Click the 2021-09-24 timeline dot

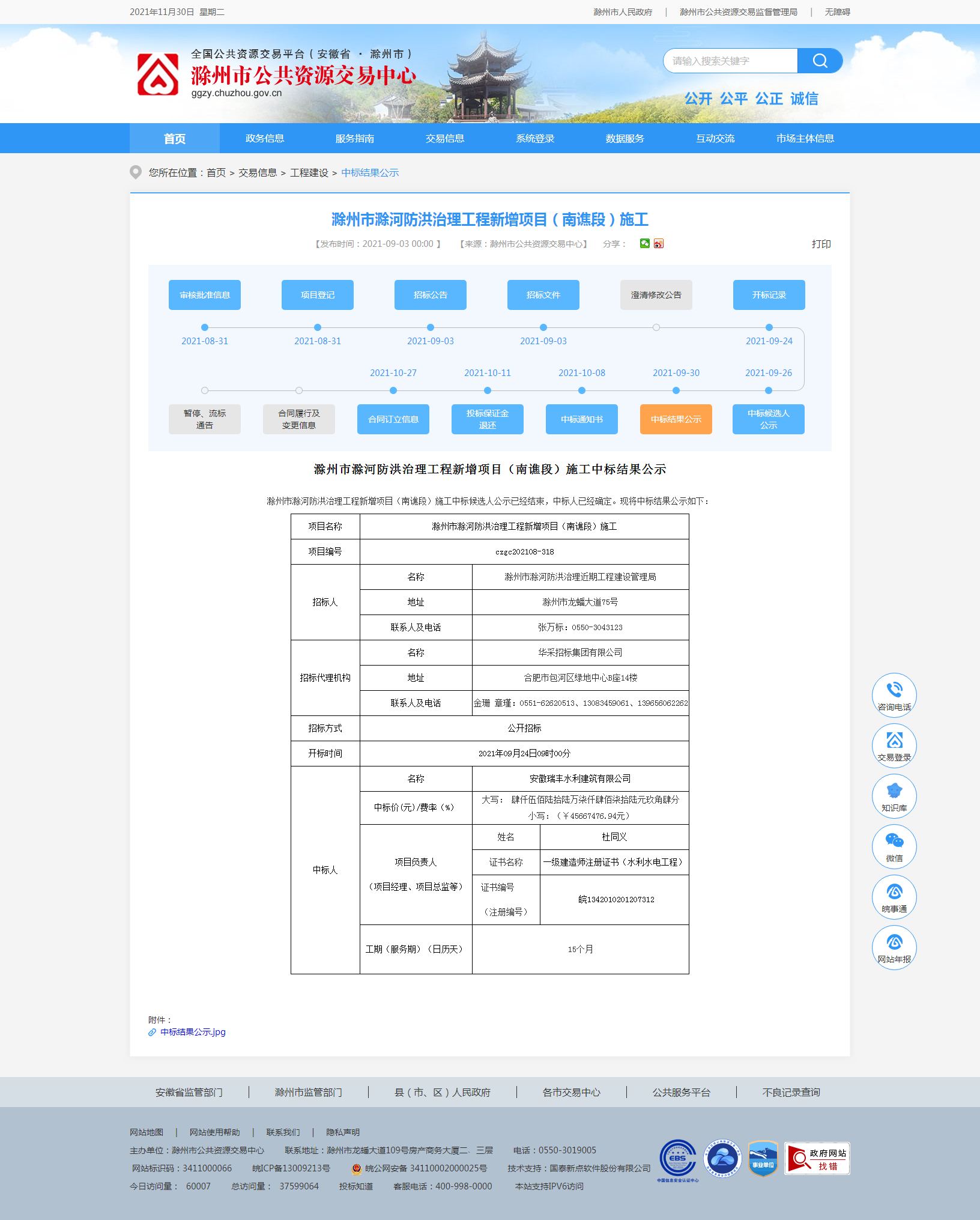coord(769,327)
